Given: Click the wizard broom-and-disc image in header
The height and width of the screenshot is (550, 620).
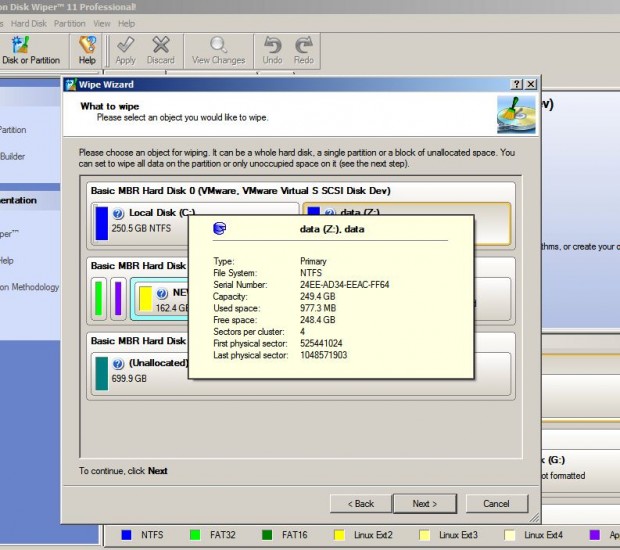Looking at the screenshot, I should (x=516, y=115).
